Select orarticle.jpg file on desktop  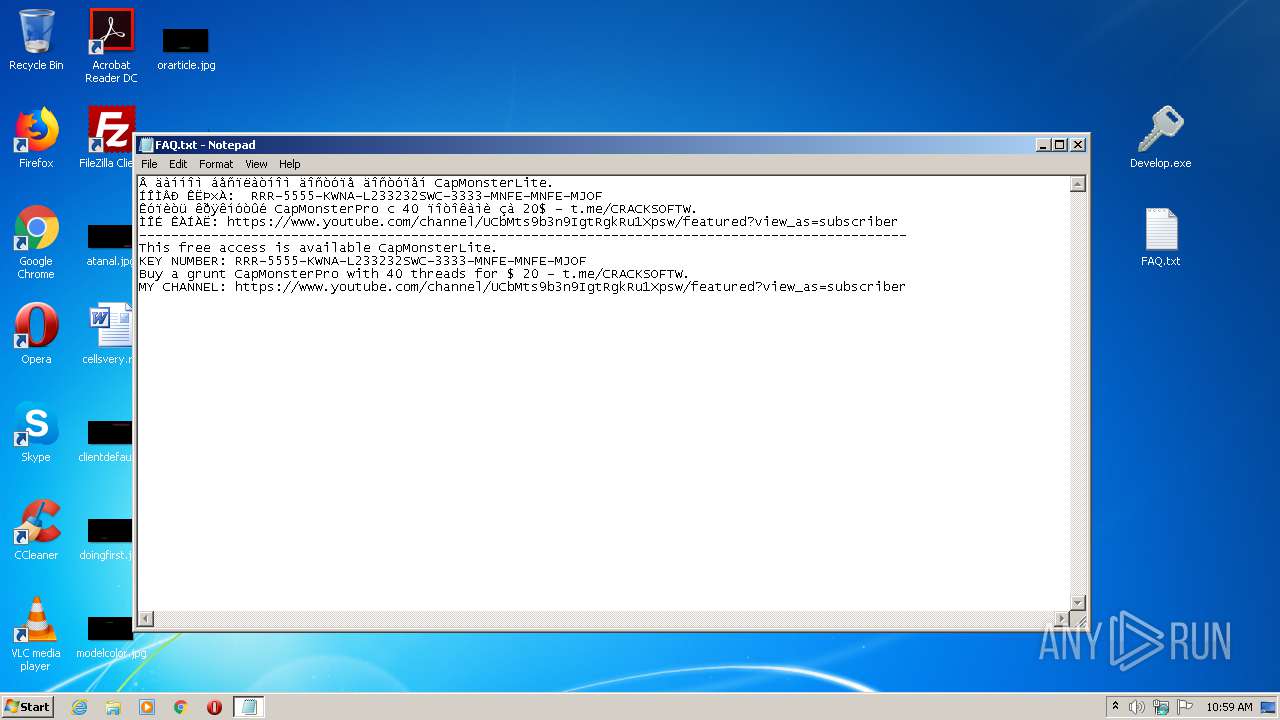(x=186, y=48)
